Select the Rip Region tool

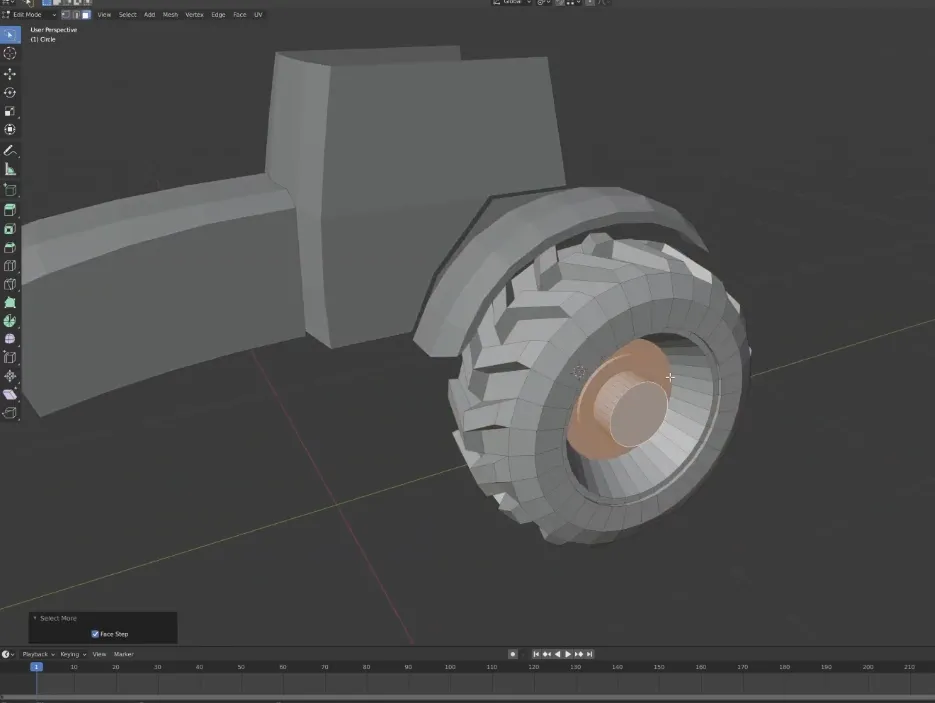click(x=10, y=413)
